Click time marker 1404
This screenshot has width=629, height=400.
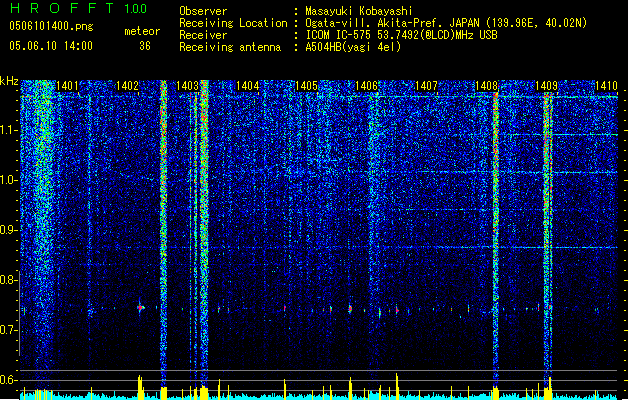(x=248, y=86)
